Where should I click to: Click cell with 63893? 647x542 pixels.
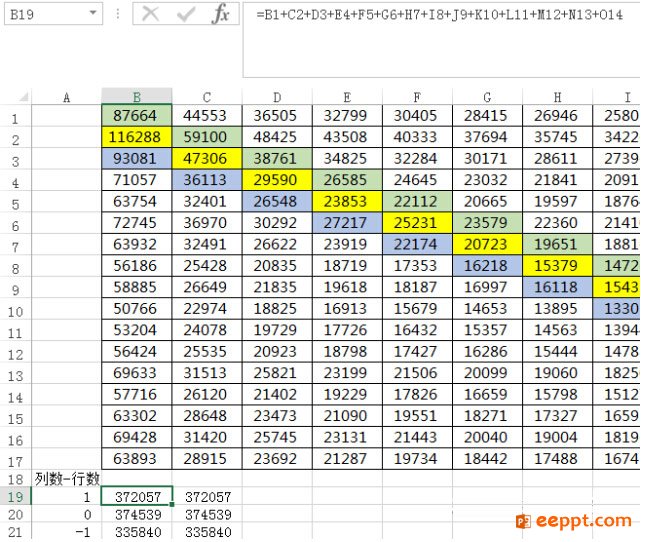pyautogui.click(x=137, y=459)
